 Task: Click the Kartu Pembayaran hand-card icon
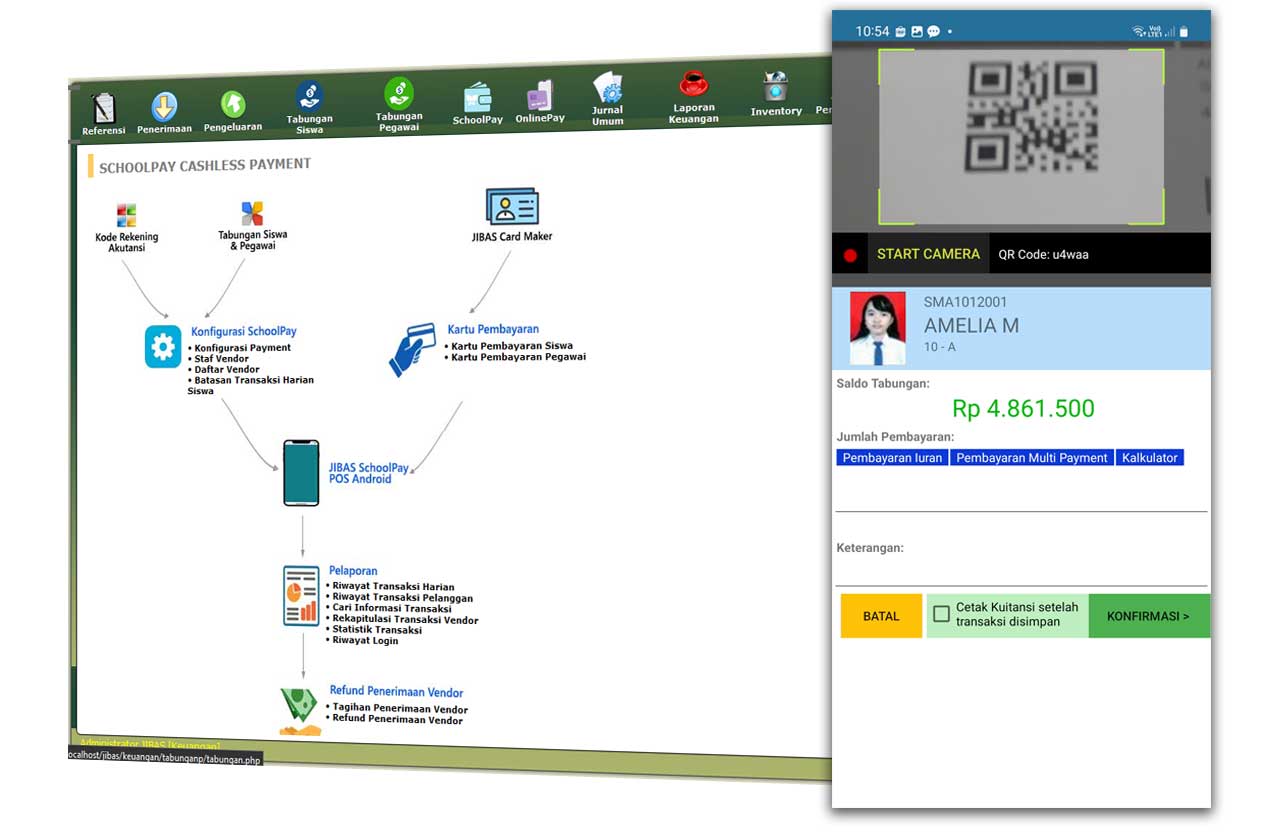point(412,349)
